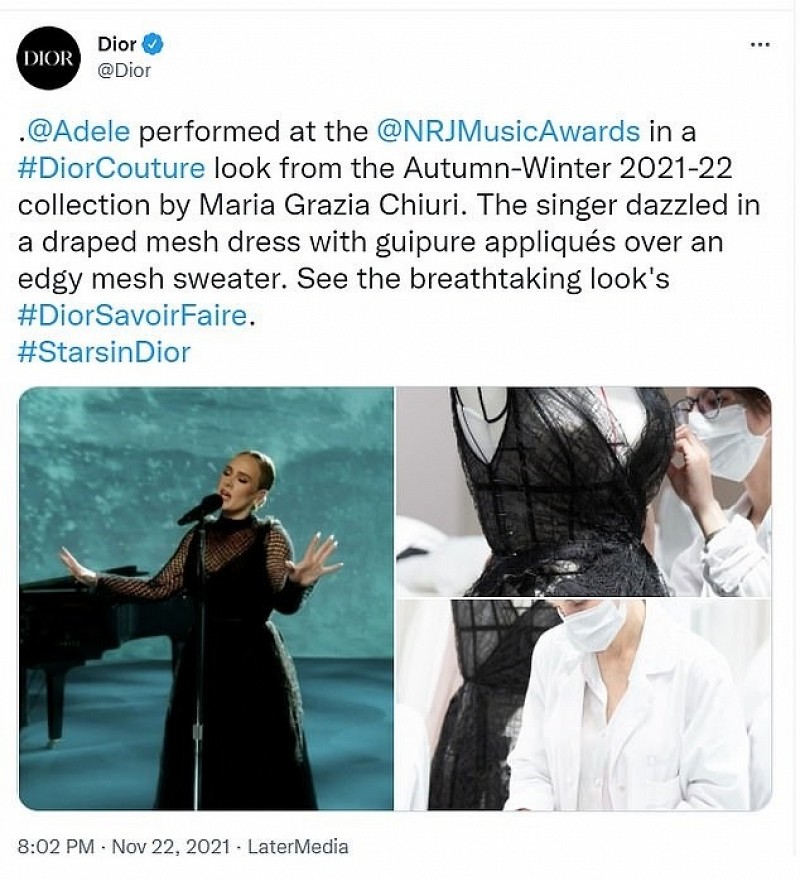
Task: Open the top-right black dress bodice photo
Action: click(584, 492)
